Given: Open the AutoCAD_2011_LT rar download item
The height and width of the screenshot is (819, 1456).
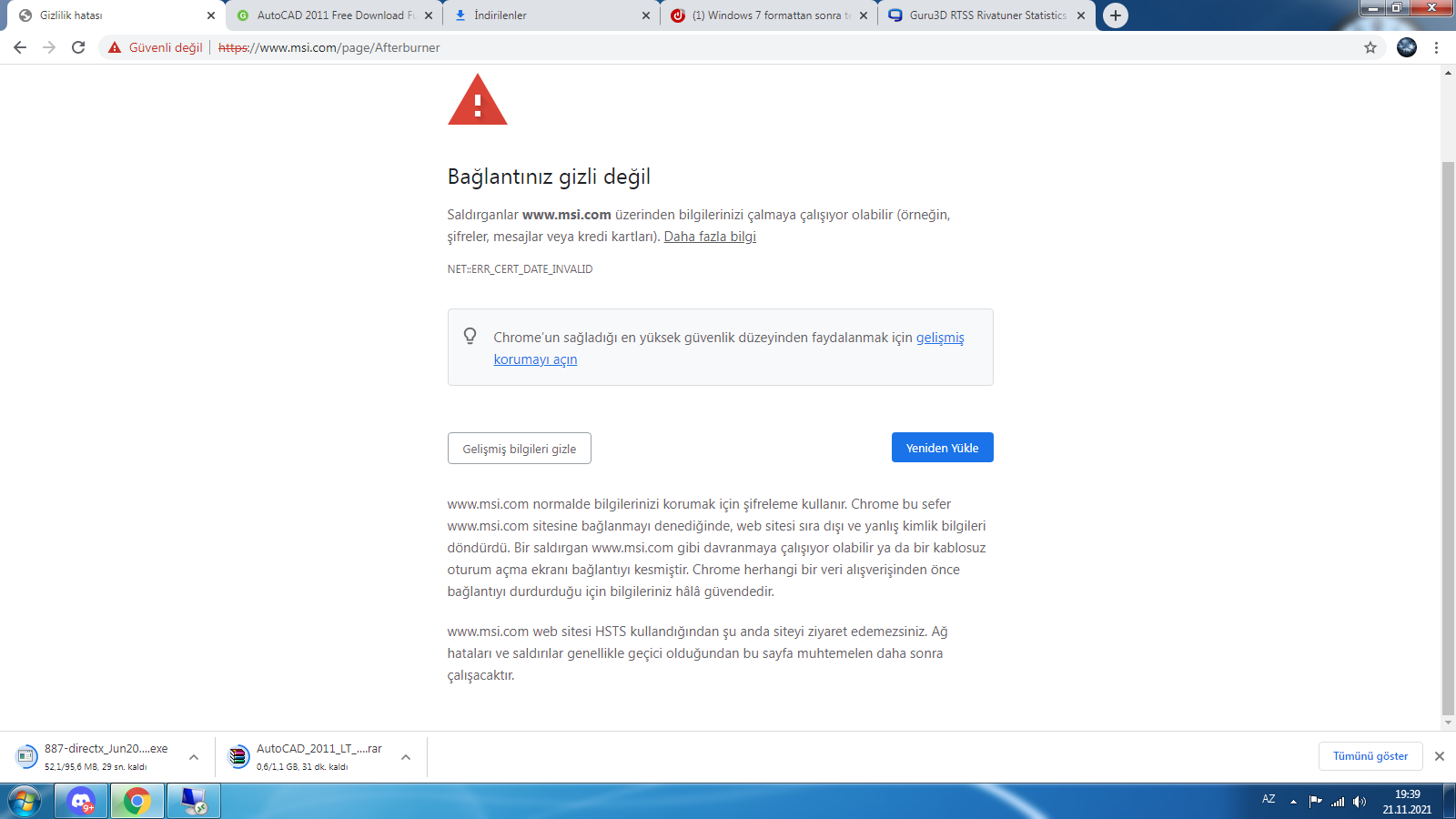Looking at the screenshot, I should (x=307, y=756).
